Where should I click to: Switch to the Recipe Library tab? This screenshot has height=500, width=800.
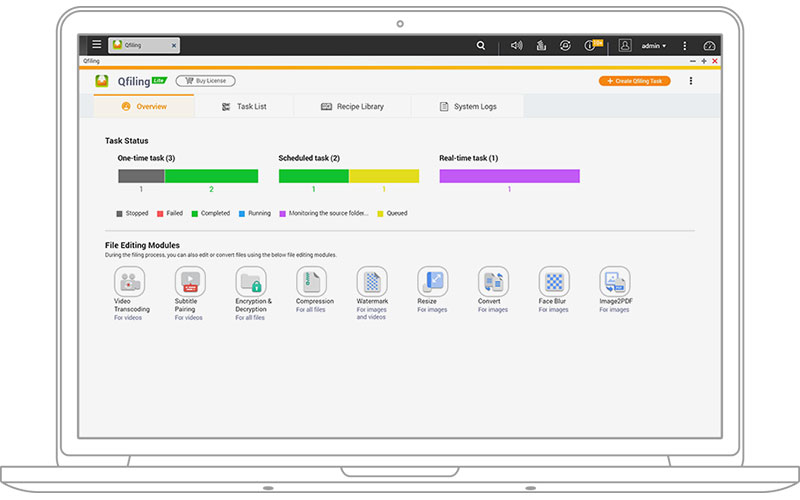click(x=352, y=107)
